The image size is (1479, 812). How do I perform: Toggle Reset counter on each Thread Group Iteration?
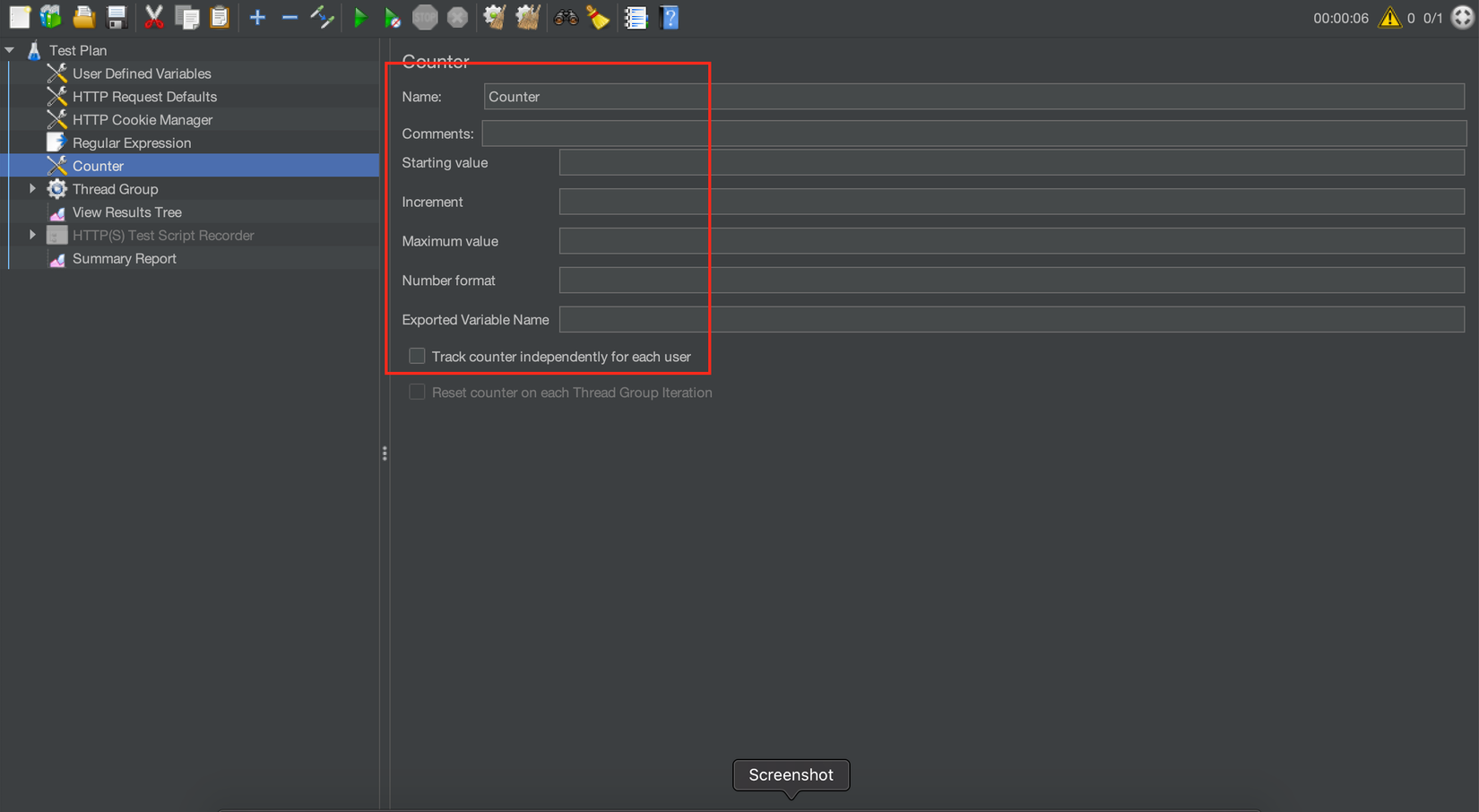[417, 392]
